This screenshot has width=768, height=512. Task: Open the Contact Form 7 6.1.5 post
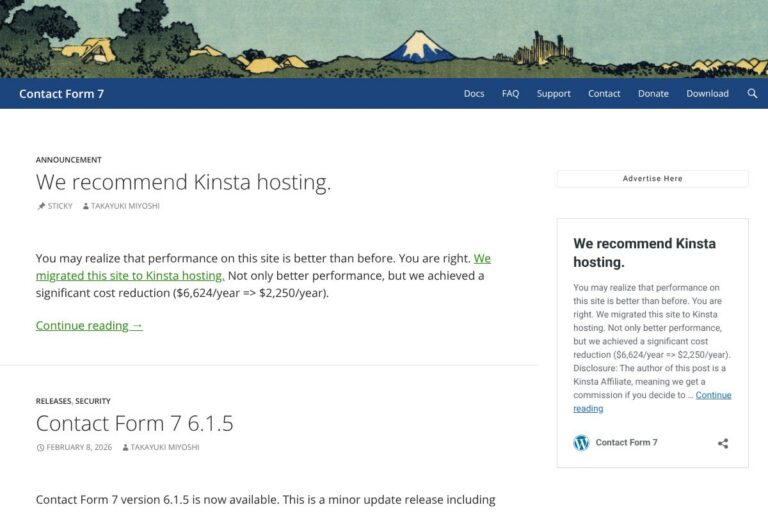[x=134, y=423]
